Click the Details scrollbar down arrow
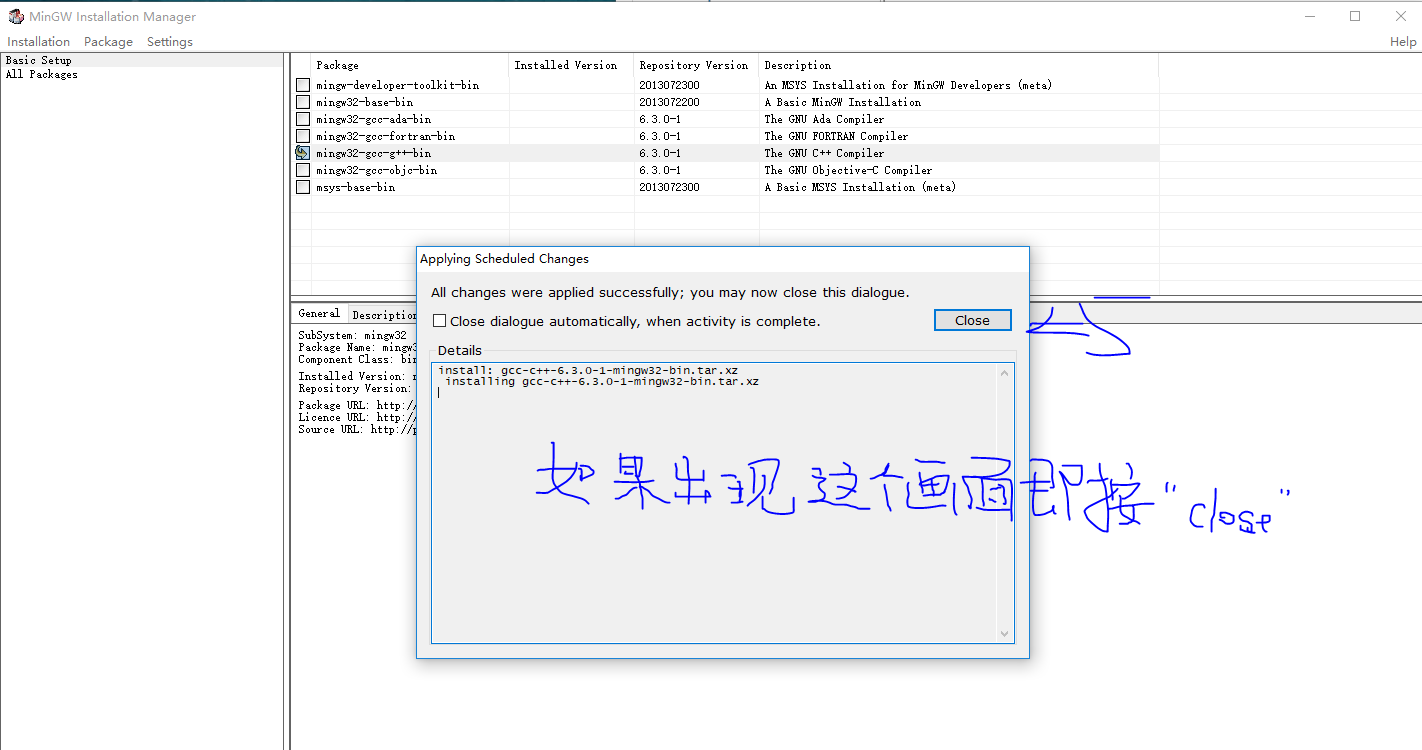The height and width of the screenshot is (750, 1422). coord(1004,633)
